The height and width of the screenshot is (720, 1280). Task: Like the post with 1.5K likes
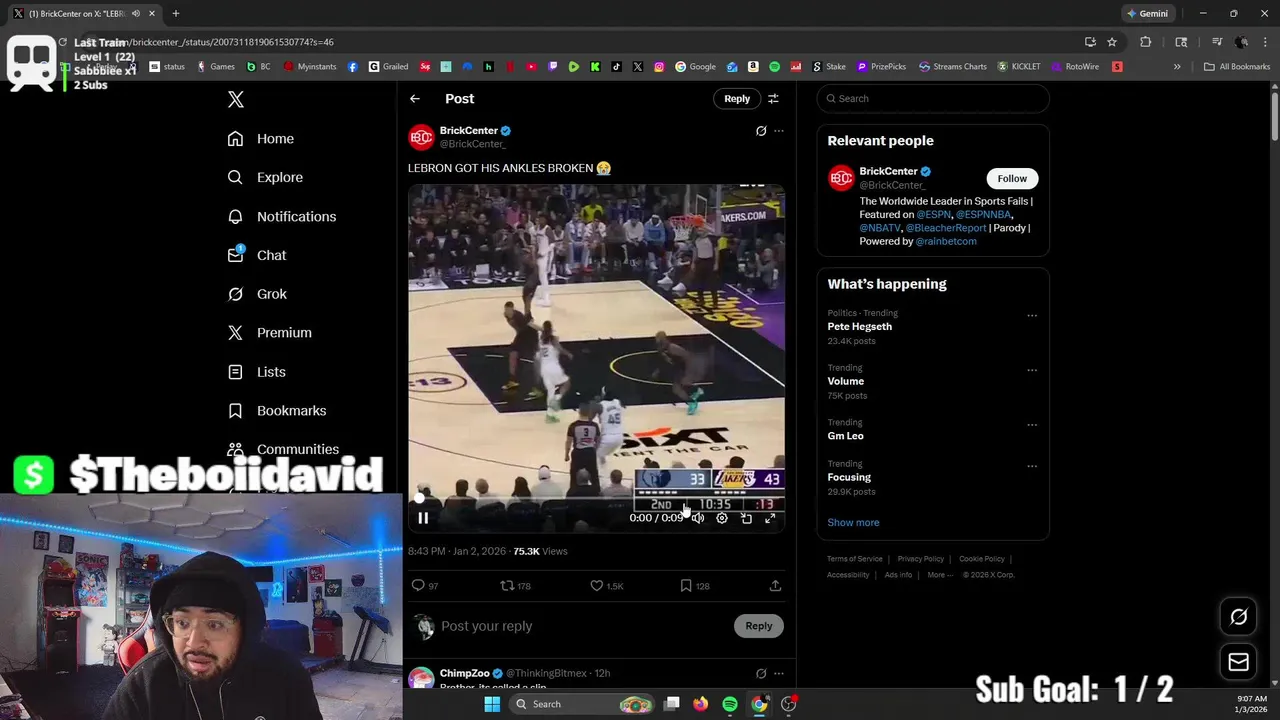click(606, 586)
